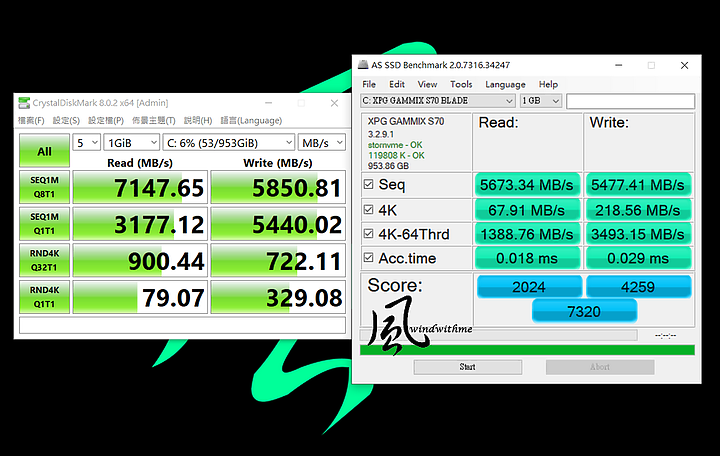Open the View menu in AS SSD Benchmark
Viewport: 720px width, 456px height.
pos(427,84)
